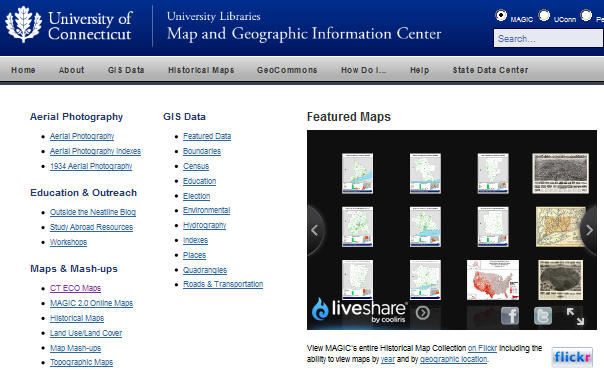Show the previous featured maps
The width and height of the screenshot is (604, 370).
coord(315,230)
